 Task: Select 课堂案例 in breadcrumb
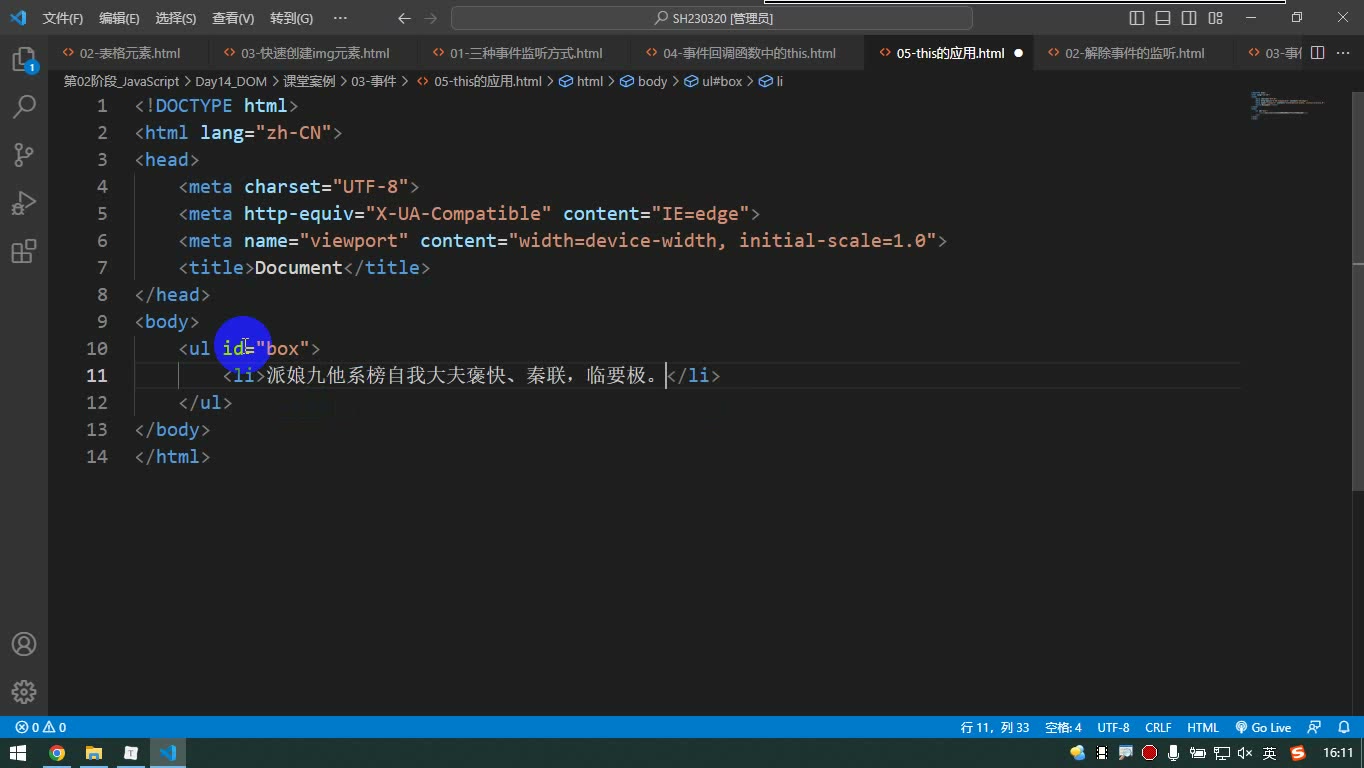(309, 82)
